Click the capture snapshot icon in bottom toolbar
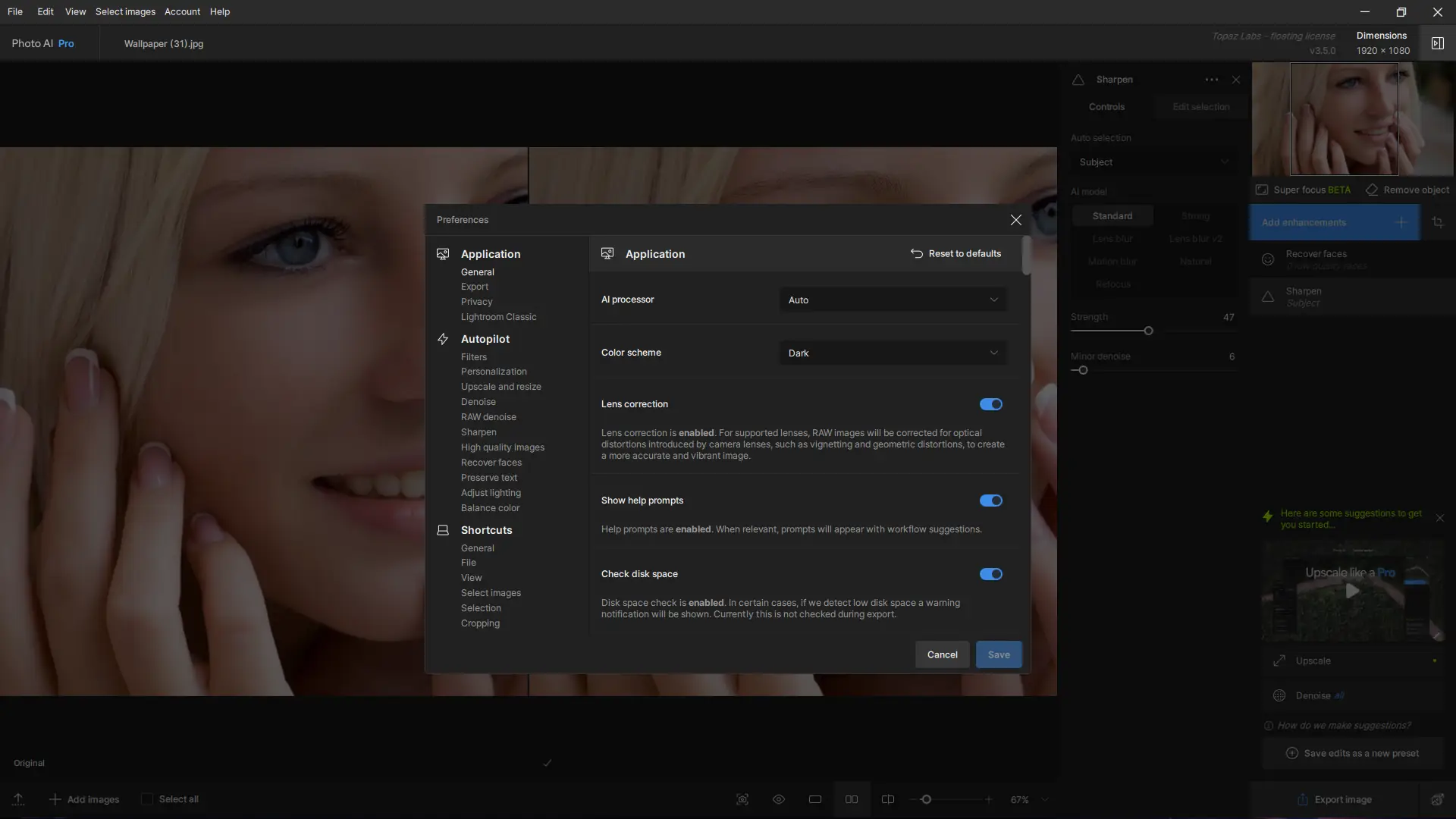This screenshot has height=819, width=1456. pyautogui.click(x=742, y=799)
